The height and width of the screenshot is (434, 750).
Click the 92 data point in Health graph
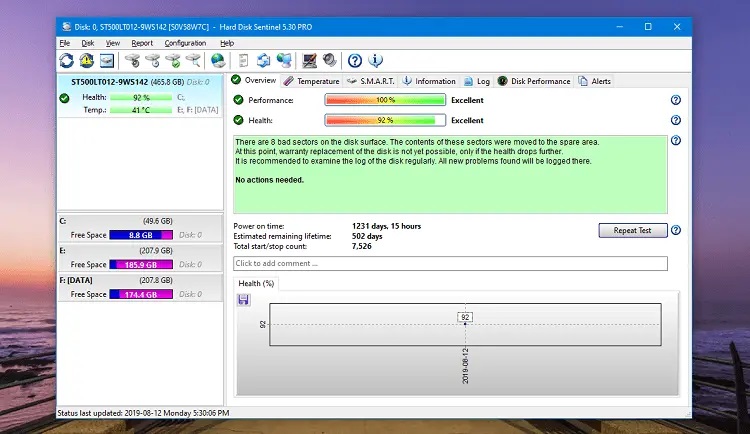click(465, 324)
